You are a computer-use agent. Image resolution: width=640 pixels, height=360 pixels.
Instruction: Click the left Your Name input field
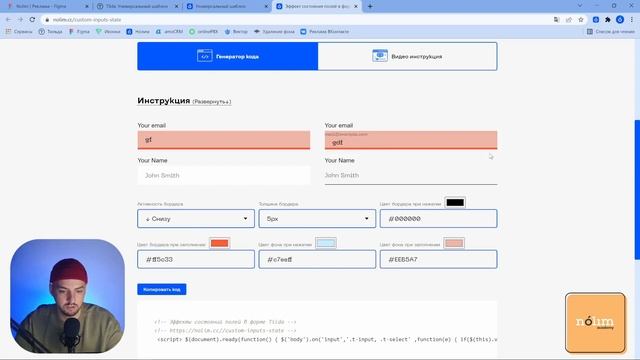(x=224, y=176)
